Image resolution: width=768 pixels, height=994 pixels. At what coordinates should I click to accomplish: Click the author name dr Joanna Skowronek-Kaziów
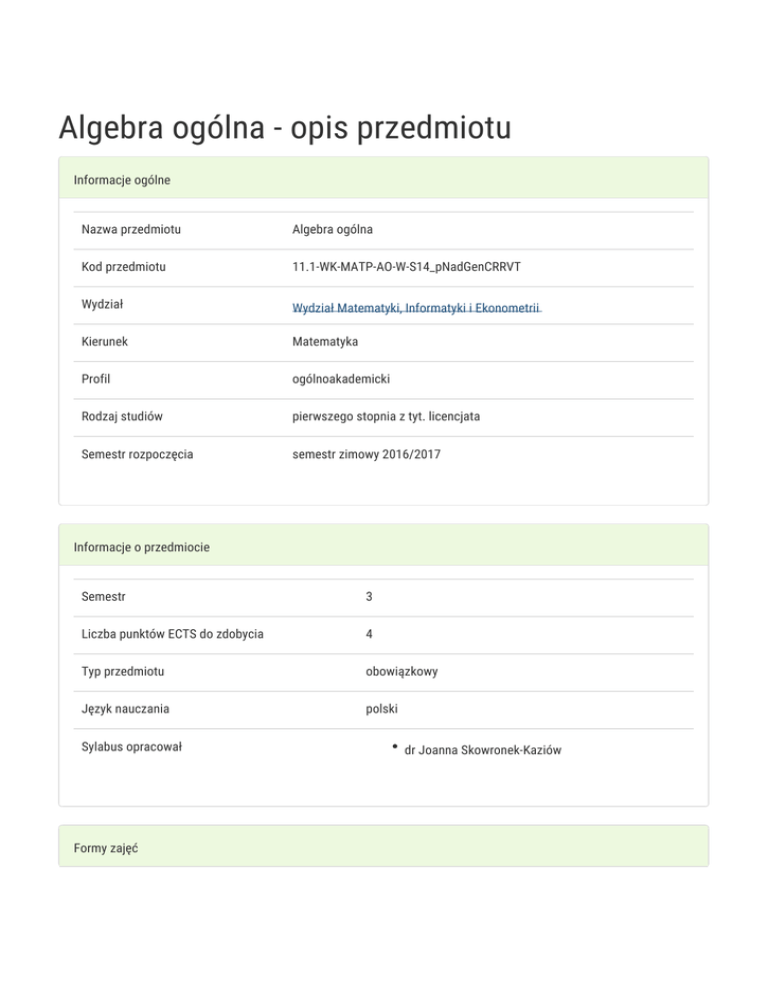coord(482,749)
